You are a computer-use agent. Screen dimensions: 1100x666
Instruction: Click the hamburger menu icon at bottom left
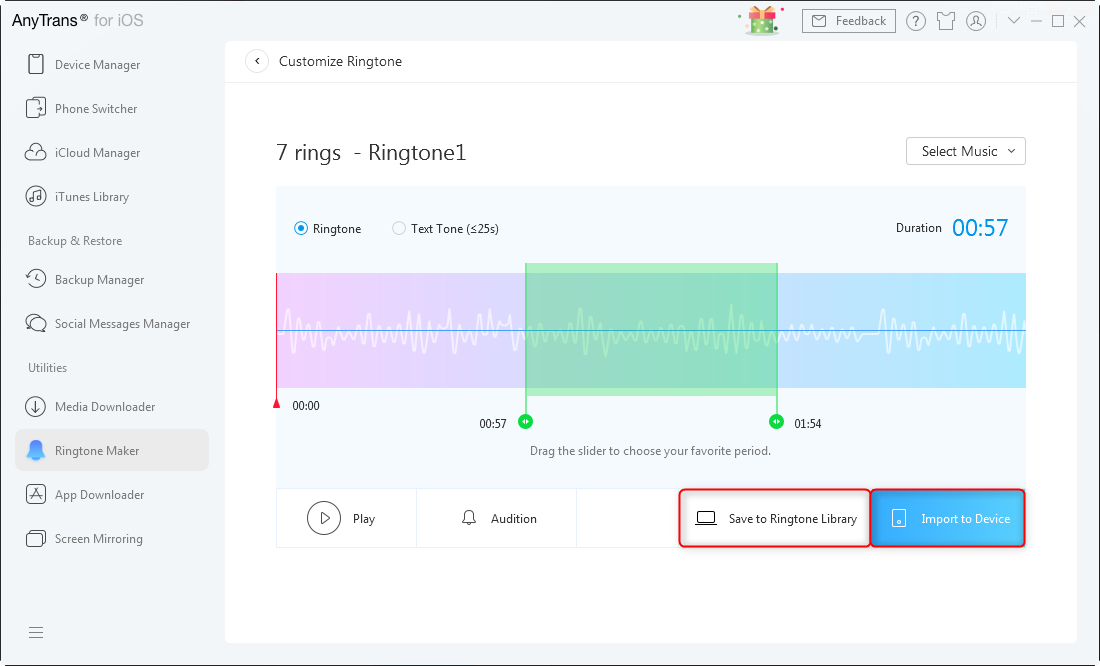pyautogui.click(x=36, y=632)
